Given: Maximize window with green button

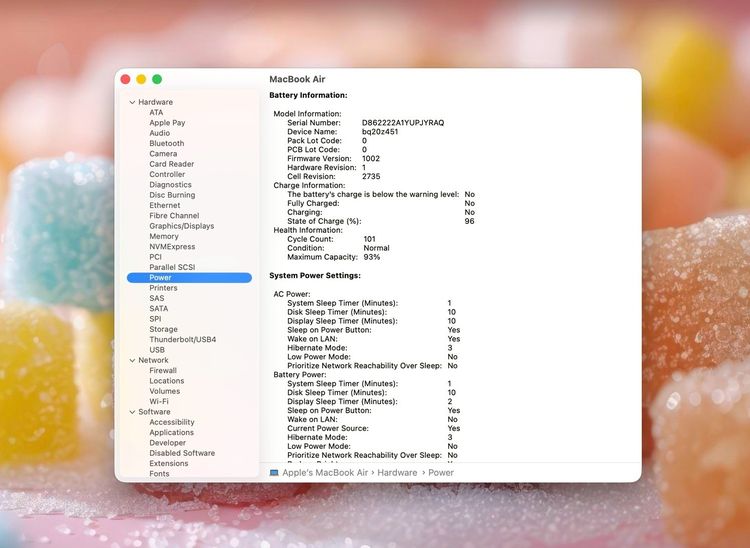Looking at the screenshot, I should click(x=157, y=79).
